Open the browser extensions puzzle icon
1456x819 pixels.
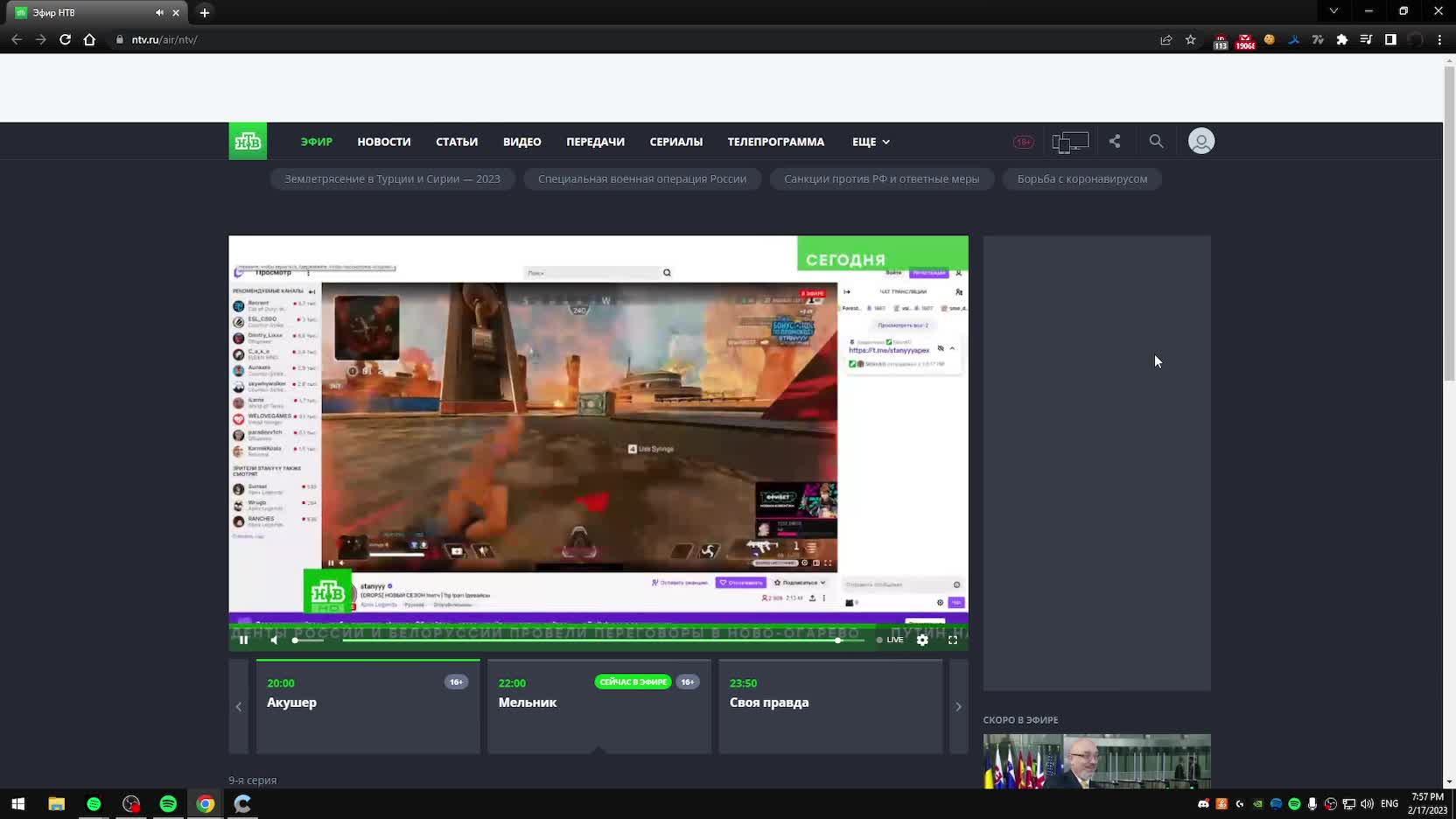[x=1342, y=39]
